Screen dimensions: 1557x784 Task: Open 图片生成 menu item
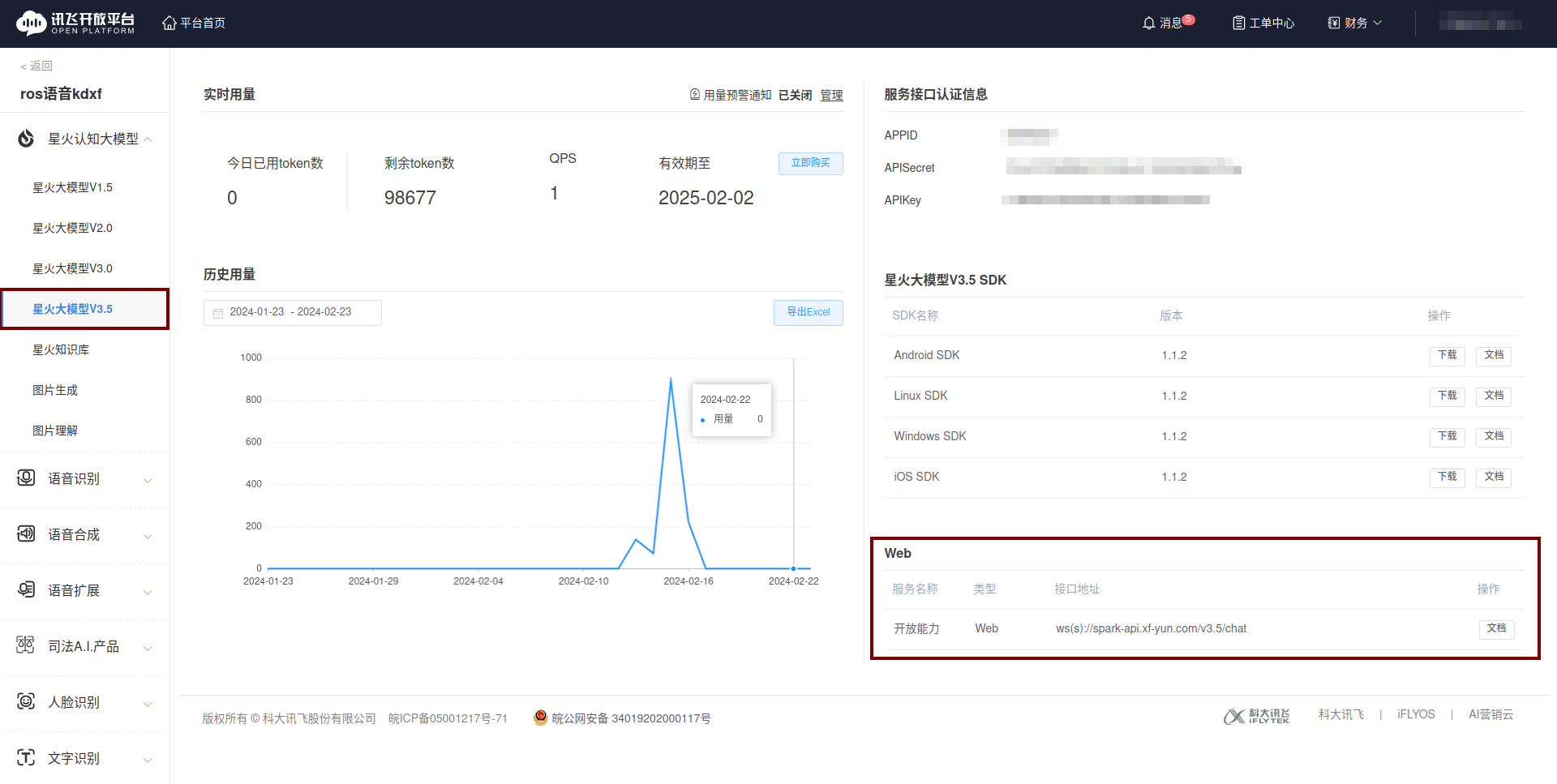point(84,390)
